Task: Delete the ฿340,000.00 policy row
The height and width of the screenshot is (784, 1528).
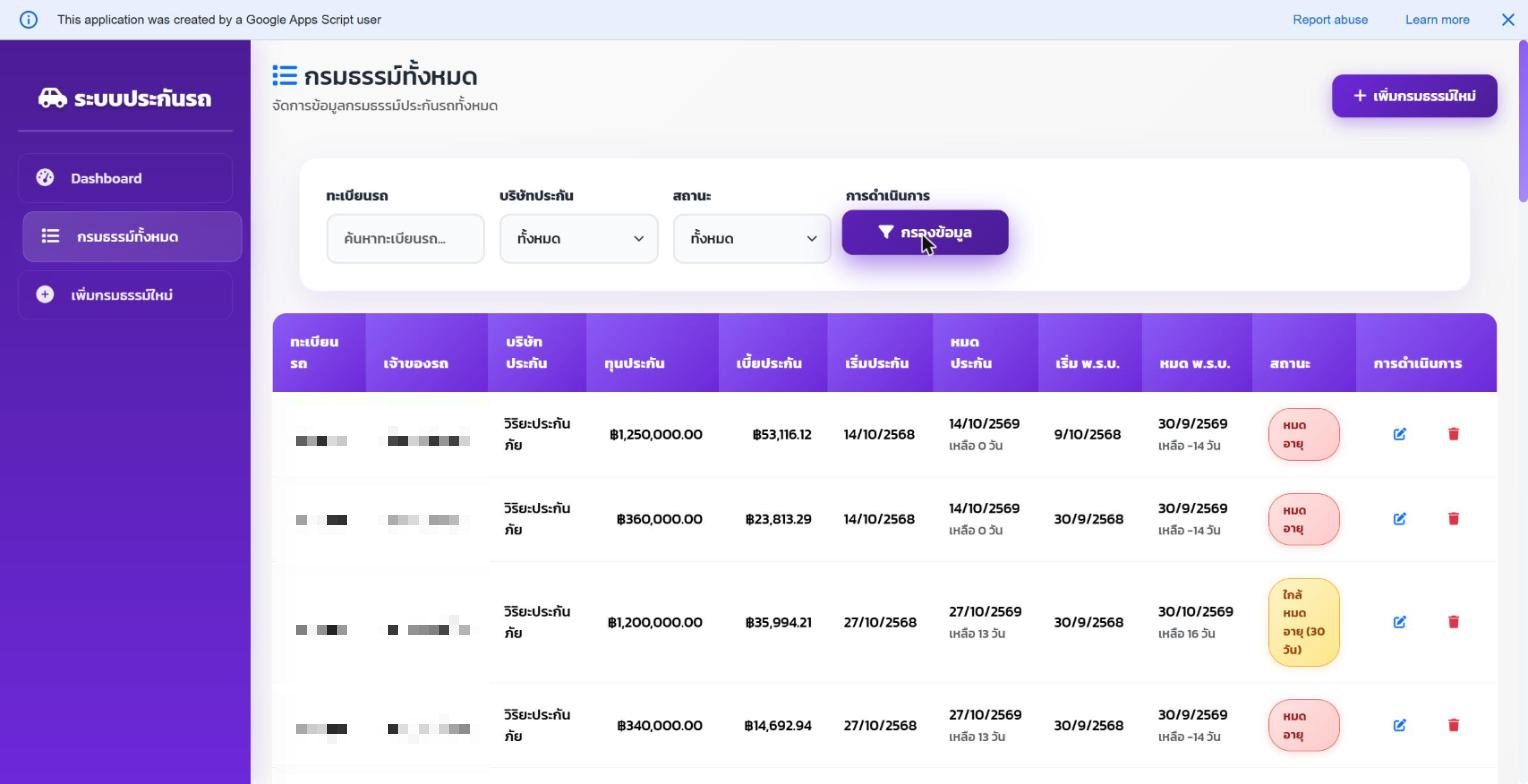Action: pos(1453,725)
